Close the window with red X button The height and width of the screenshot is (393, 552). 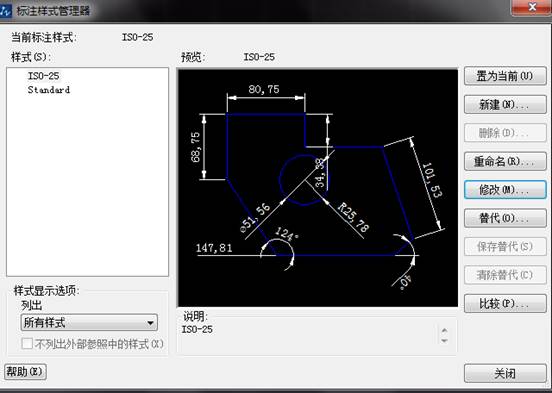click(x=532, y=7)
